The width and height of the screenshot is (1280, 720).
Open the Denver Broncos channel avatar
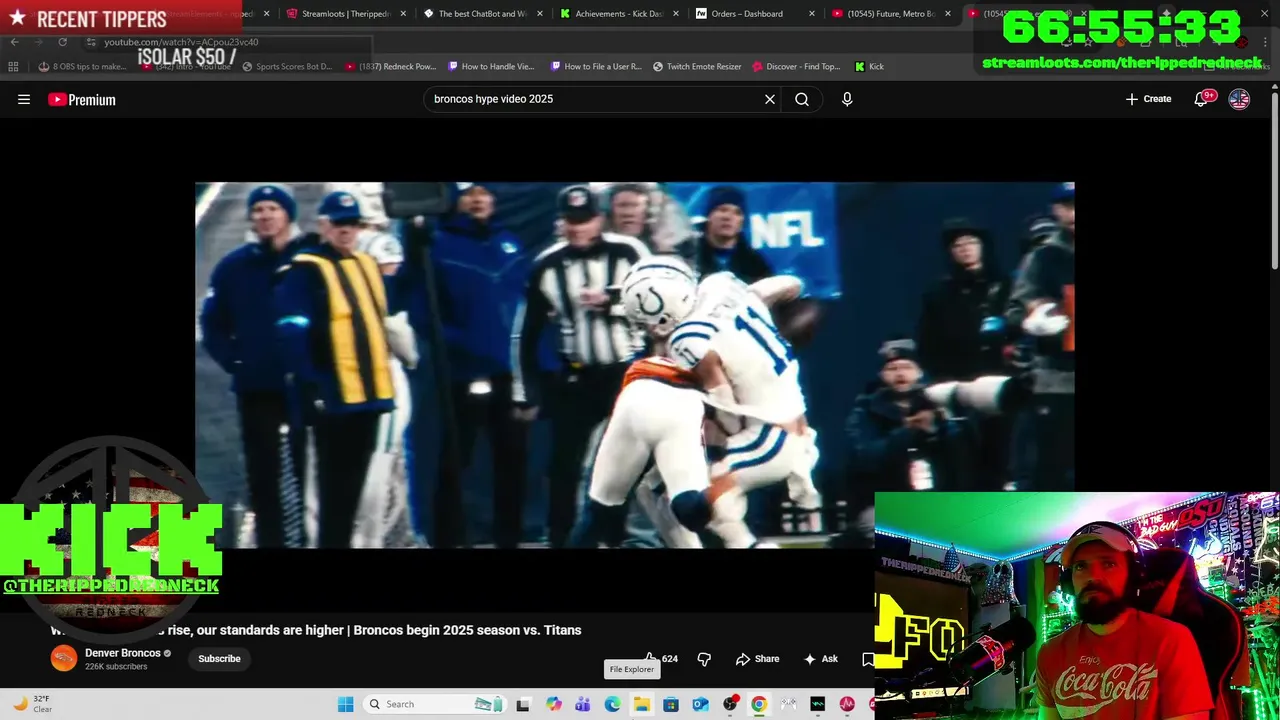tap(64, 659)
